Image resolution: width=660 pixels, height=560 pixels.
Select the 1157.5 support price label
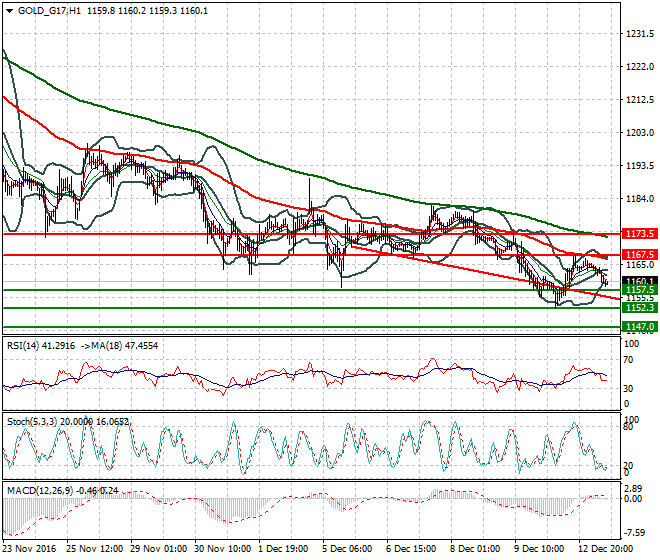coord(639,290)
